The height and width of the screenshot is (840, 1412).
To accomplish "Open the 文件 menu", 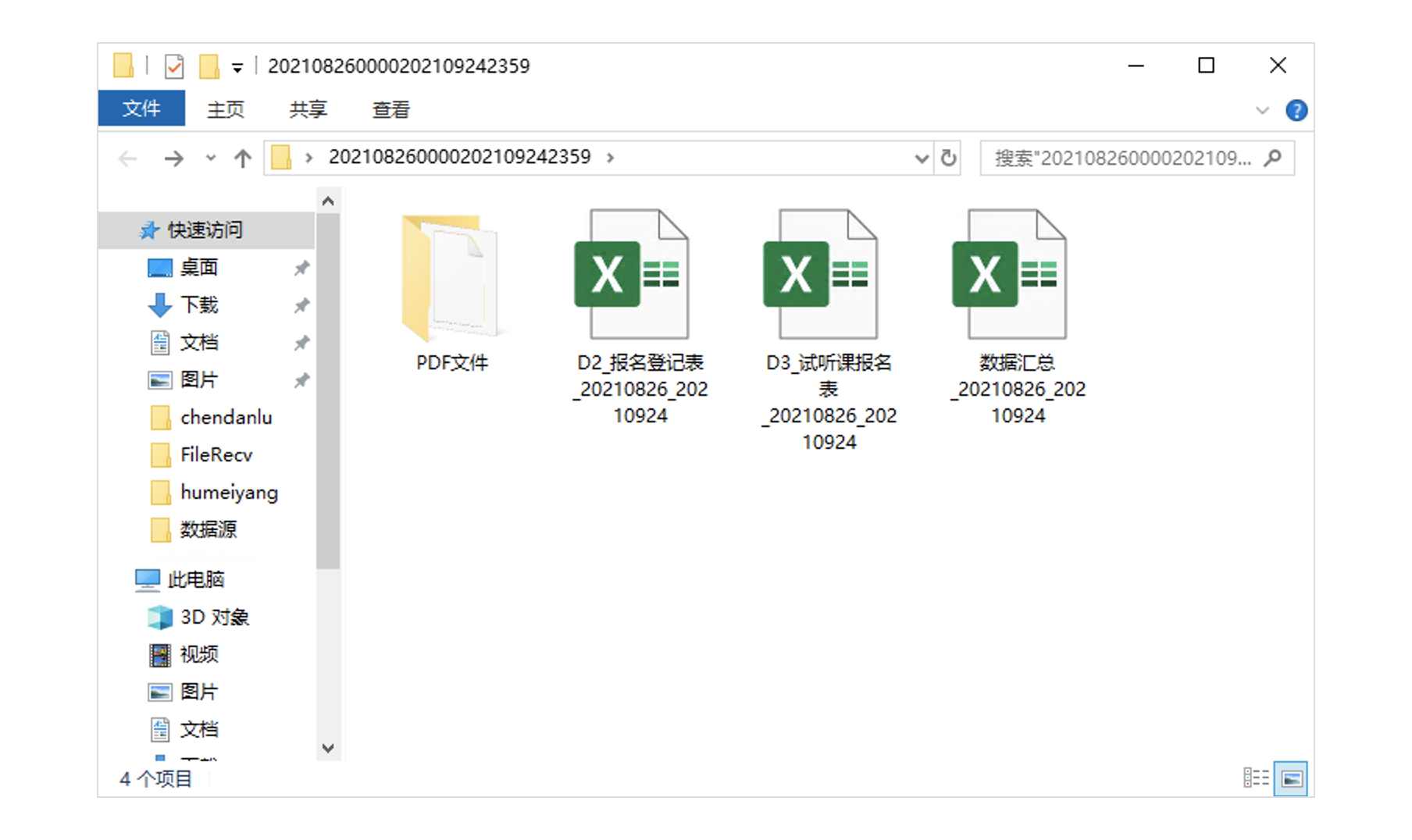I will [x=141, y=109].
